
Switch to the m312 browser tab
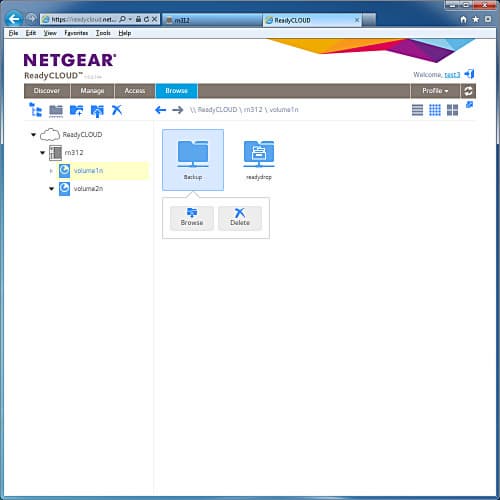pyautogui.click(x=212, y=20)
